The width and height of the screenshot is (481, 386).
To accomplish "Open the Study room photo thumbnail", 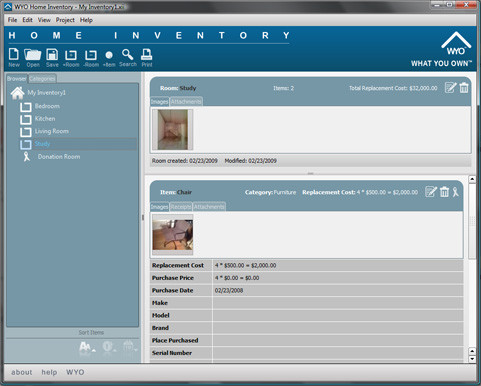I will coord(173,130).
